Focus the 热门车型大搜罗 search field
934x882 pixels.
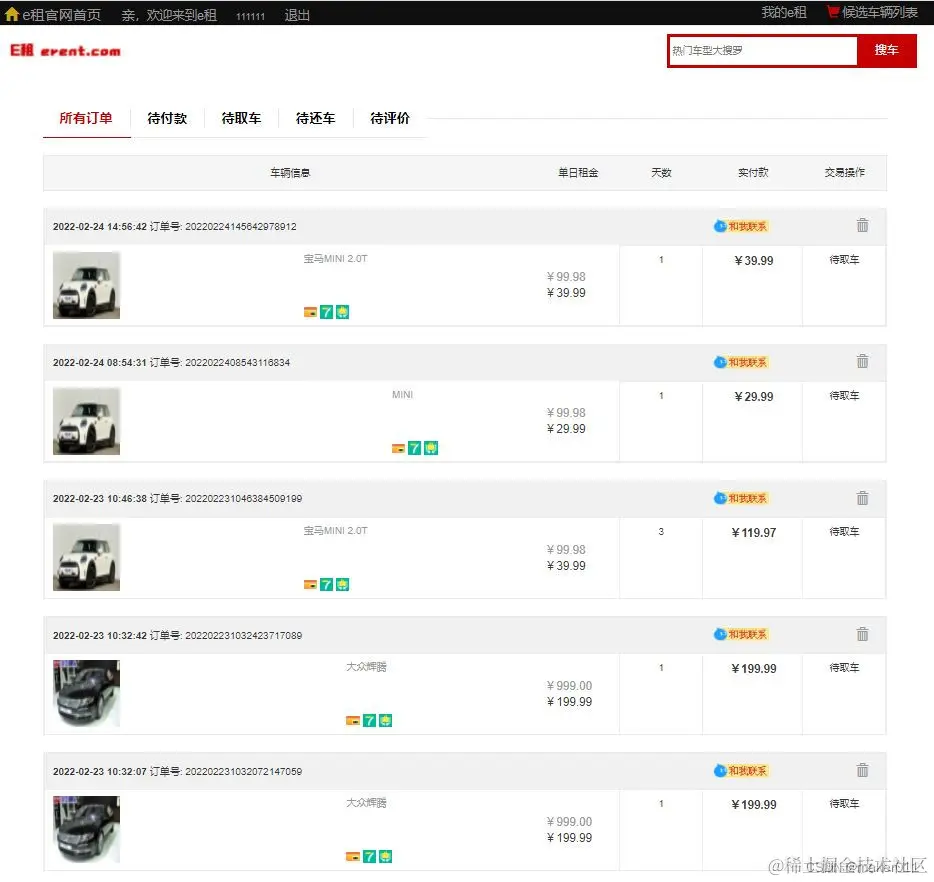762,51
